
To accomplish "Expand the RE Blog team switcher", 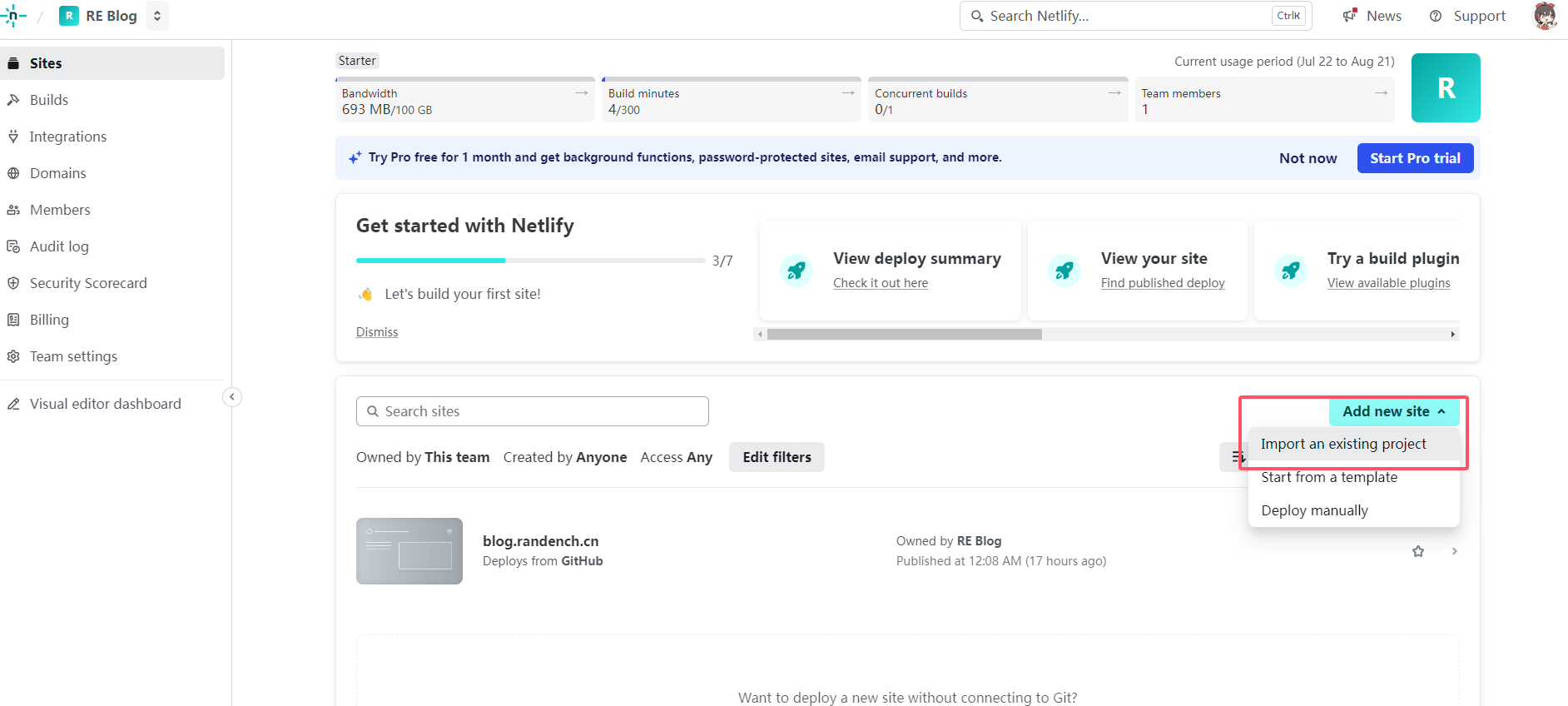I will 156,16.
